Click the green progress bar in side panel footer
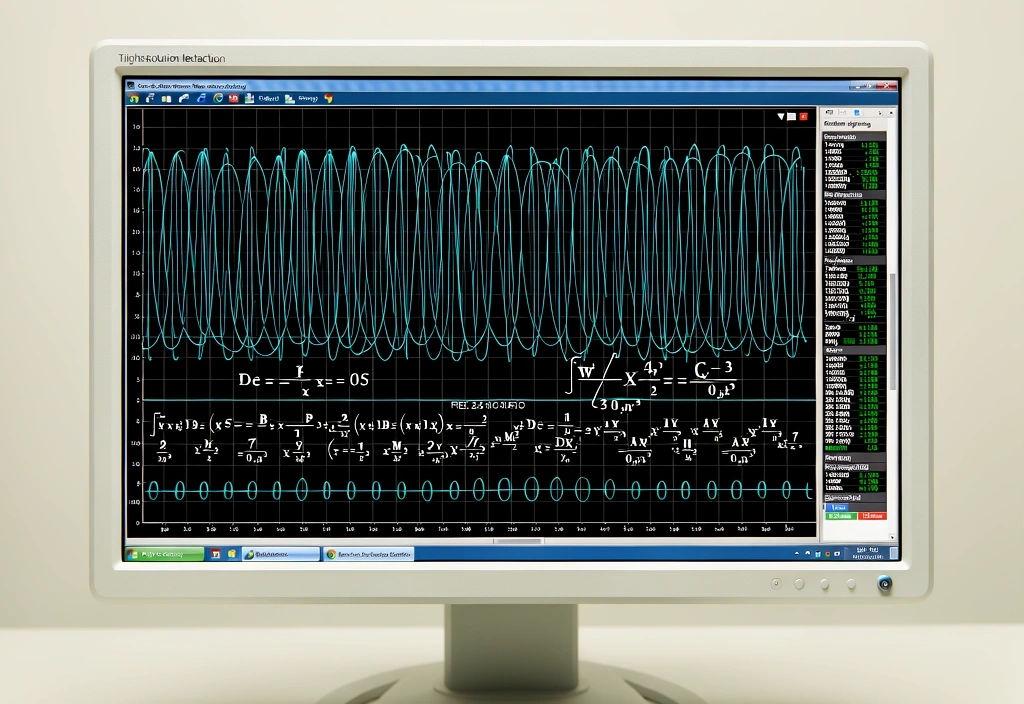 841,516
